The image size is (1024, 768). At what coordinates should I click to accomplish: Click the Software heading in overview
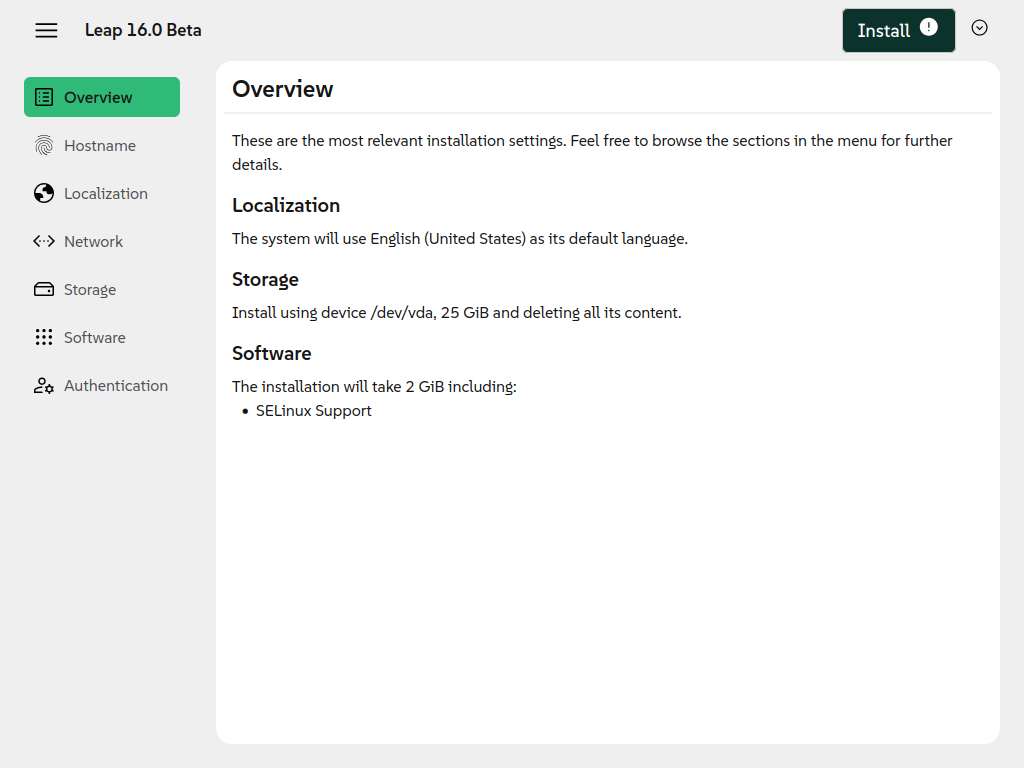272,353
